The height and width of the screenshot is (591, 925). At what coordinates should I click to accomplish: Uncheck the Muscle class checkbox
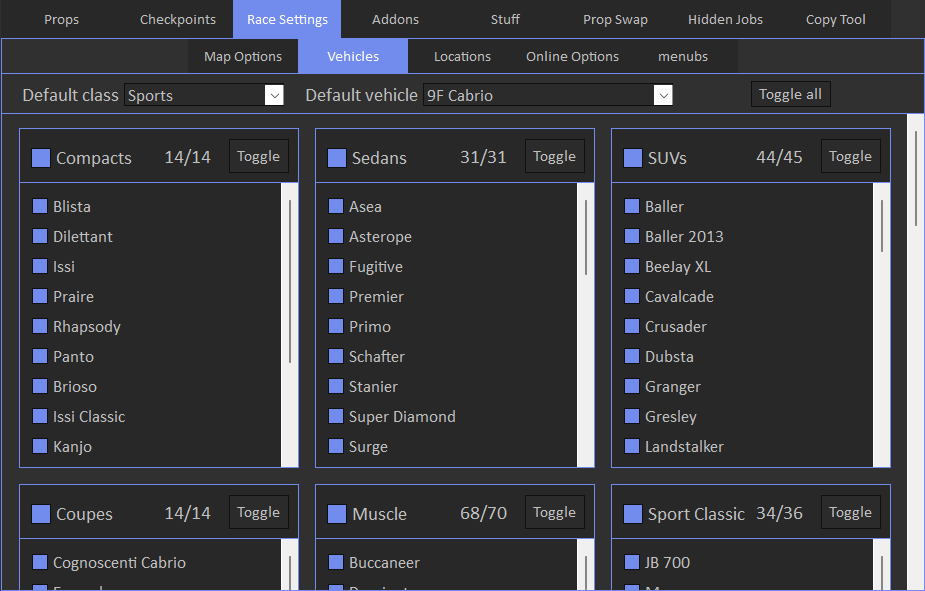(x=337, y=514)
